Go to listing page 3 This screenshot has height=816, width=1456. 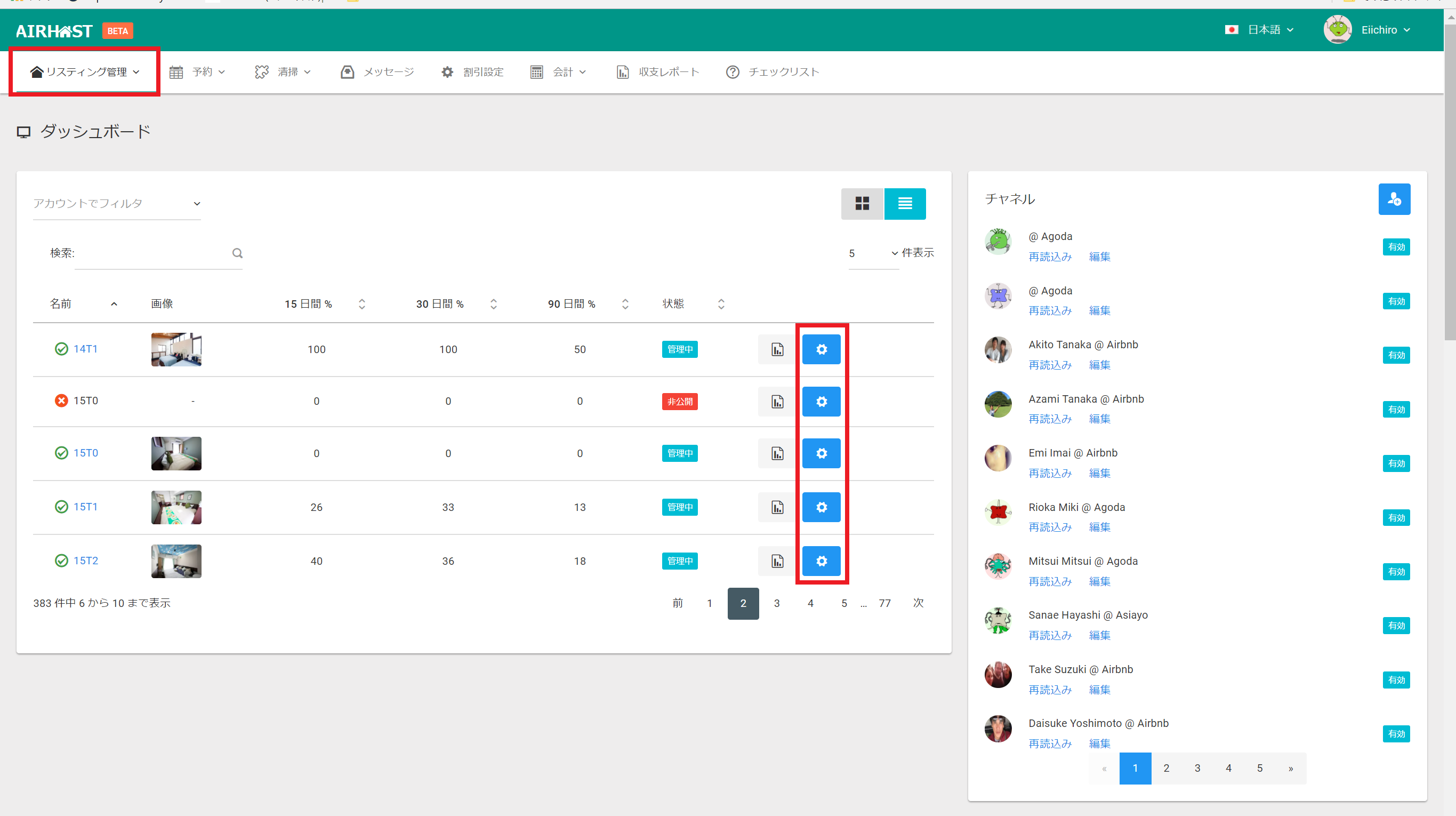[777, 603]
